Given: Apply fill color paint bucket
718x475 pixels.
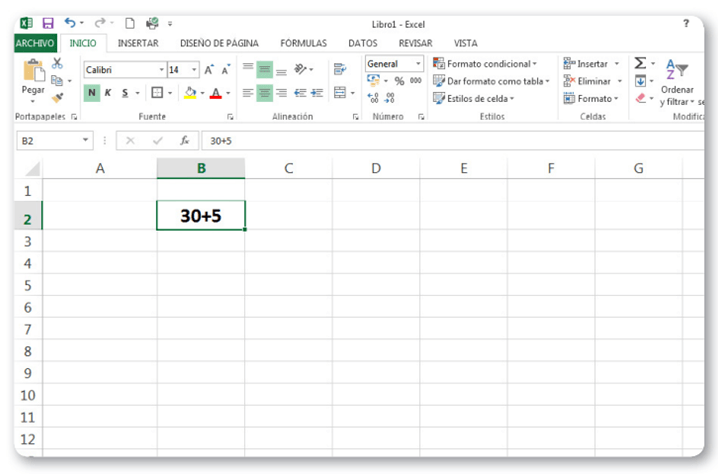Looking at the screenshot, I should 190,93.
